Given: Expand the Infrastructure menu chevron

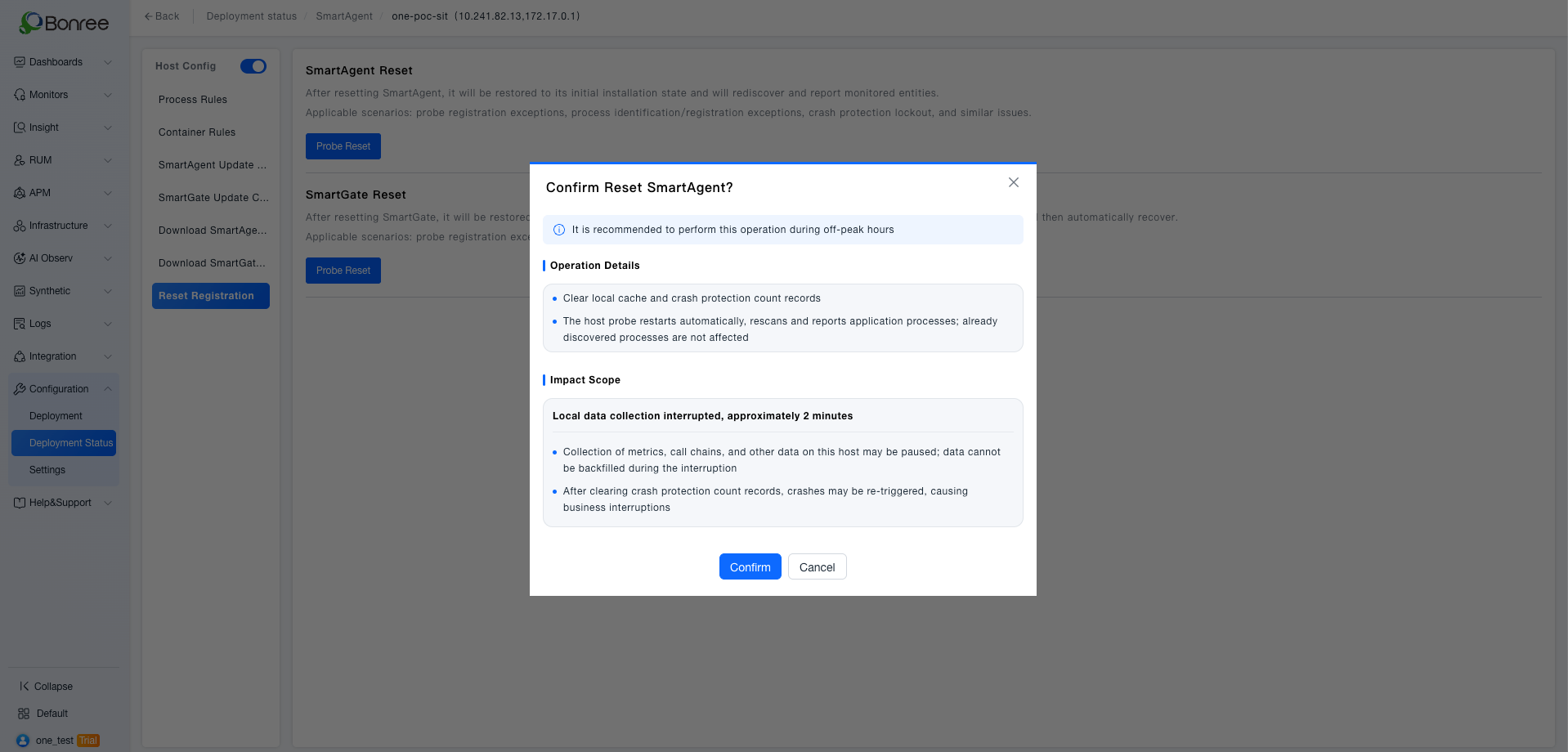Looking at the screenshot, I should point(108,226).
